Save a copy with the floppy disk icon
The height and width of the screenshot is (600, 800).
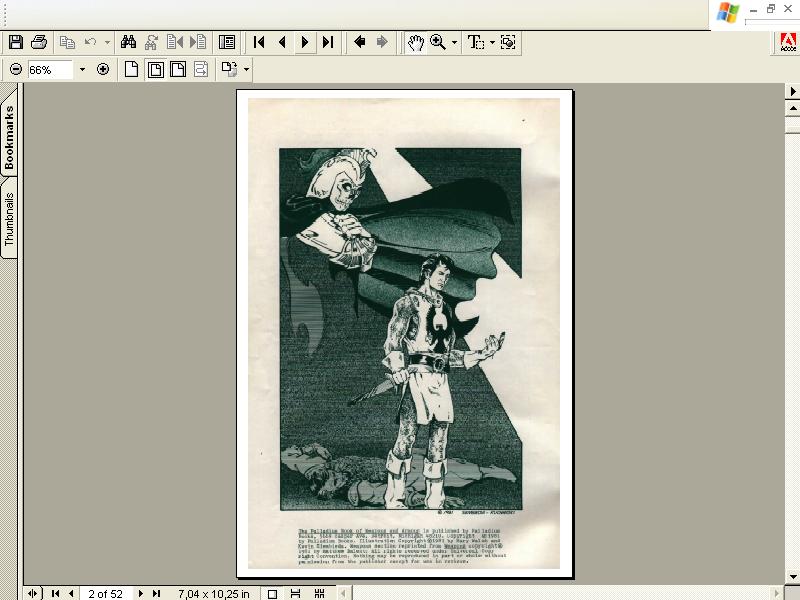pyautogui.click(x=16, y=42)
